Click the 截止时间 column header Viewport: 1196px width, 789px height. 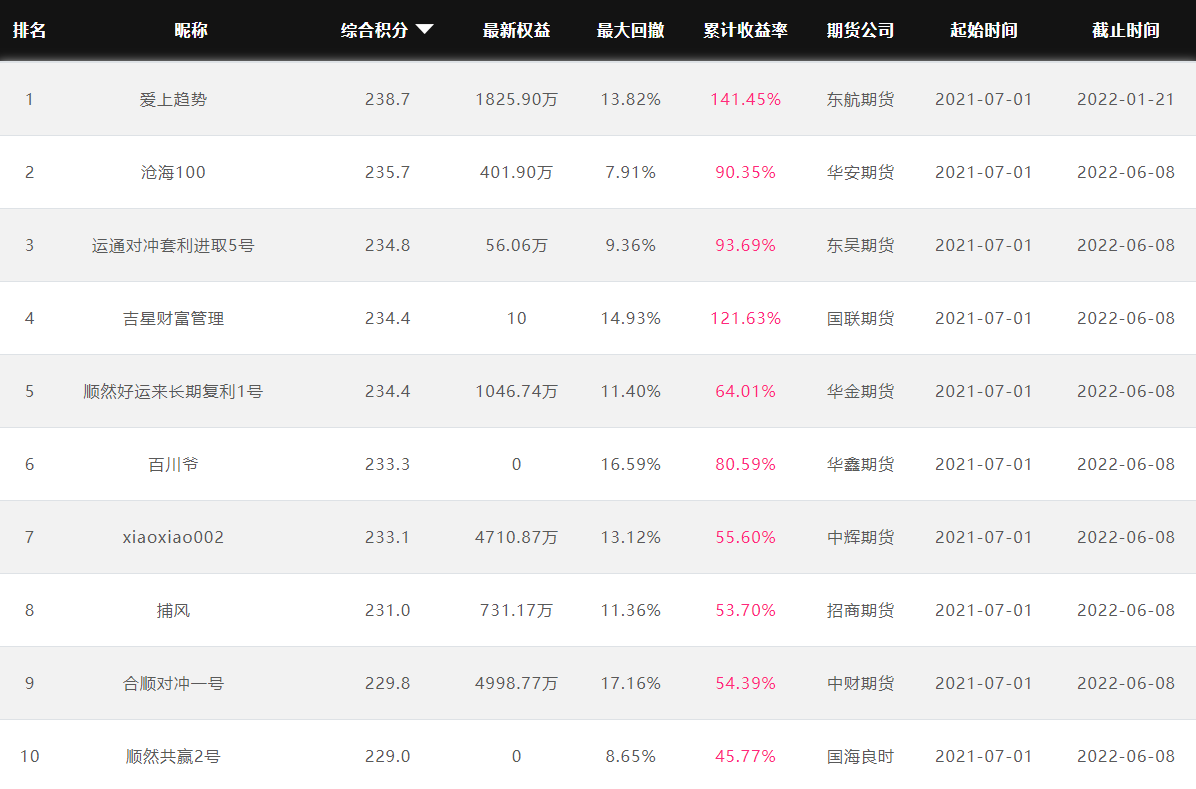pos(1126,31)
